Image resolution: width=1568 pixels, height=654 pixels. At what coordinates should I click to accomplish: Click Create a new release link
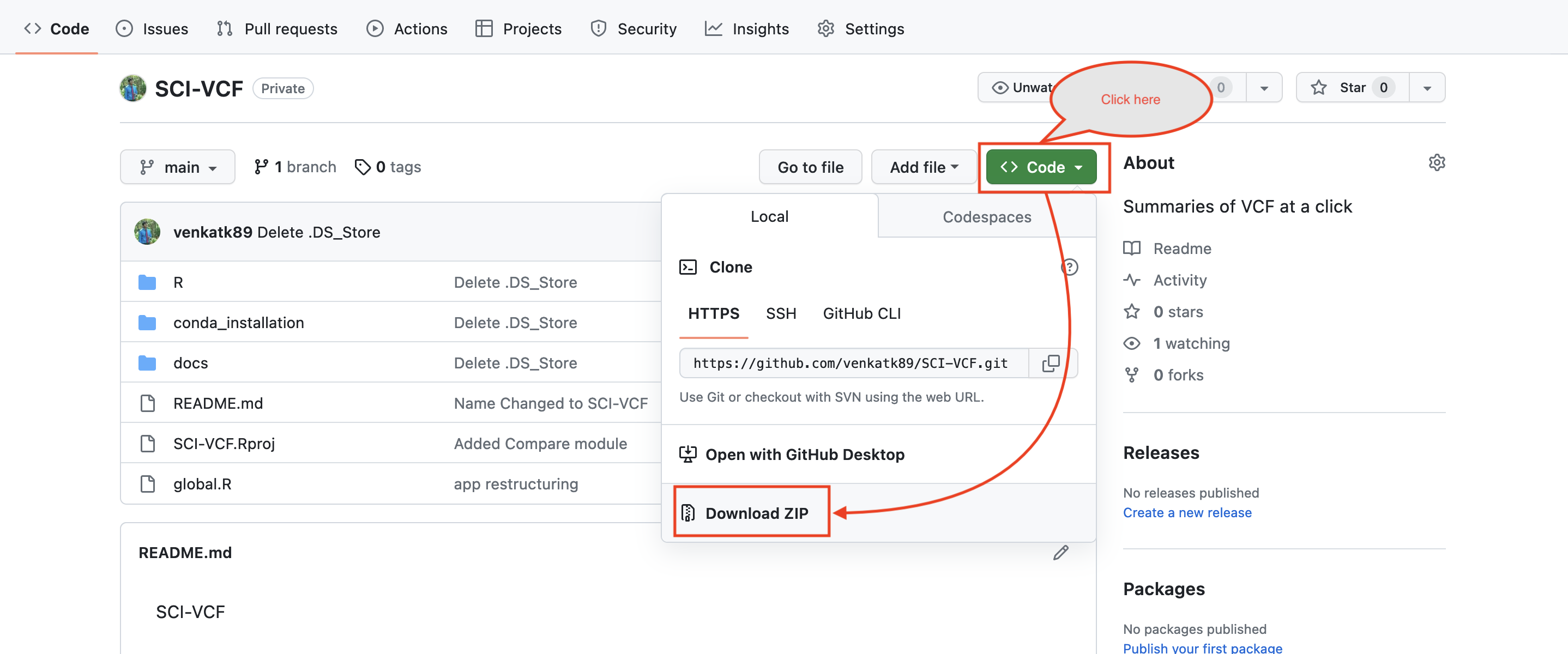(1187, 512)
